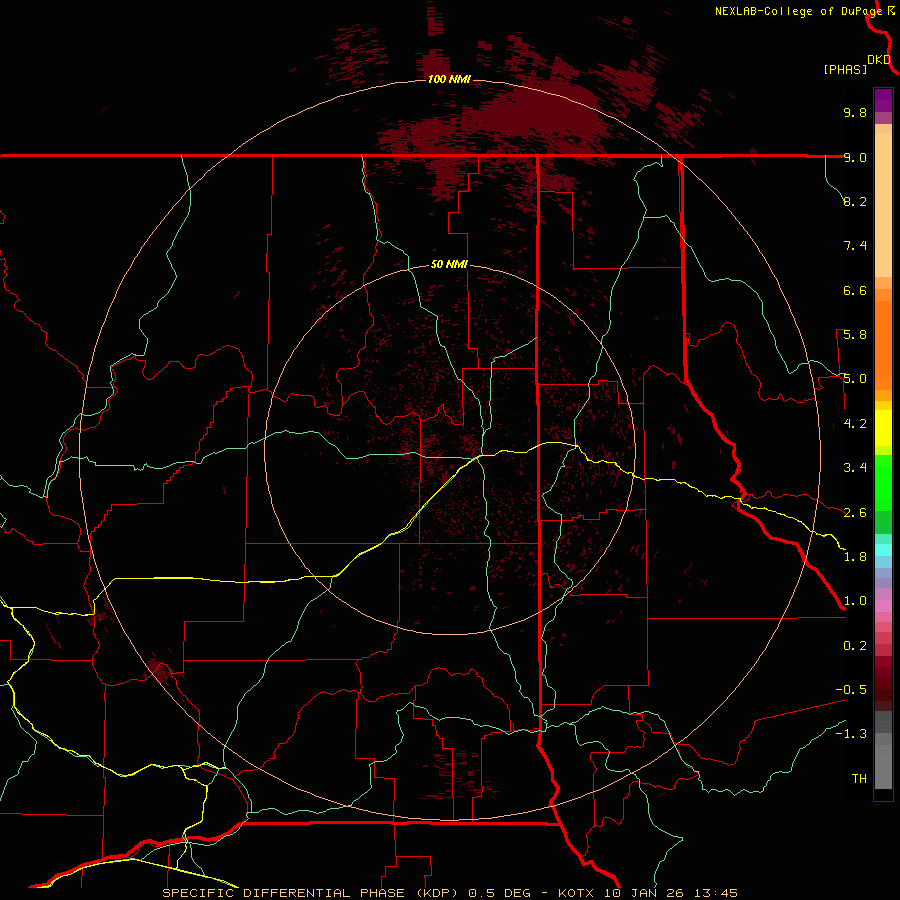Click the 9.0 value on the scale
The width and height of the screenshot is (900, 900).
coord(855,157)
